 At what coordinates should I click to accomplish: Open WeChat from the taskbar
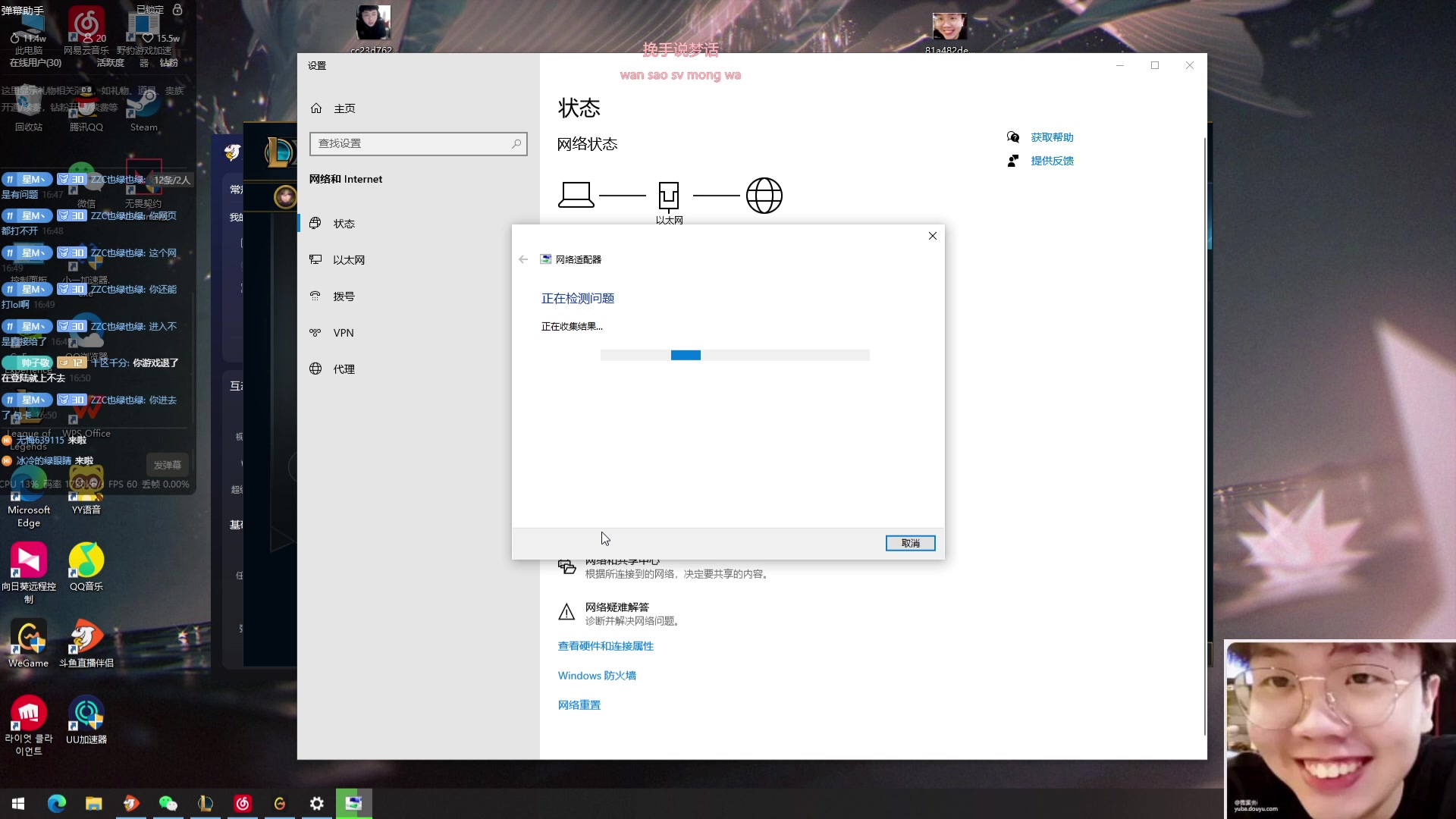(168, 803)
